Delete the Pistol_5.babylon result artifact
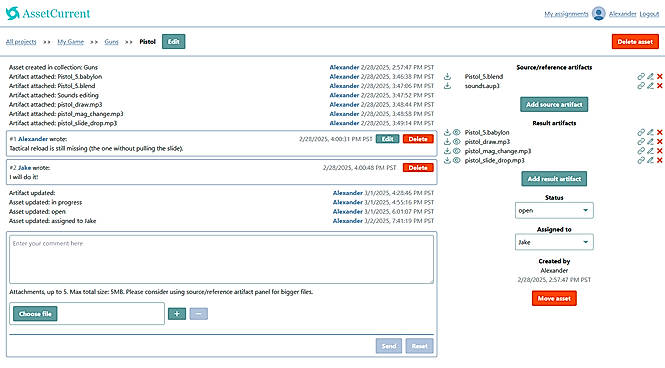The width and height of the screenshot is (665, 368). pos(659,133)
